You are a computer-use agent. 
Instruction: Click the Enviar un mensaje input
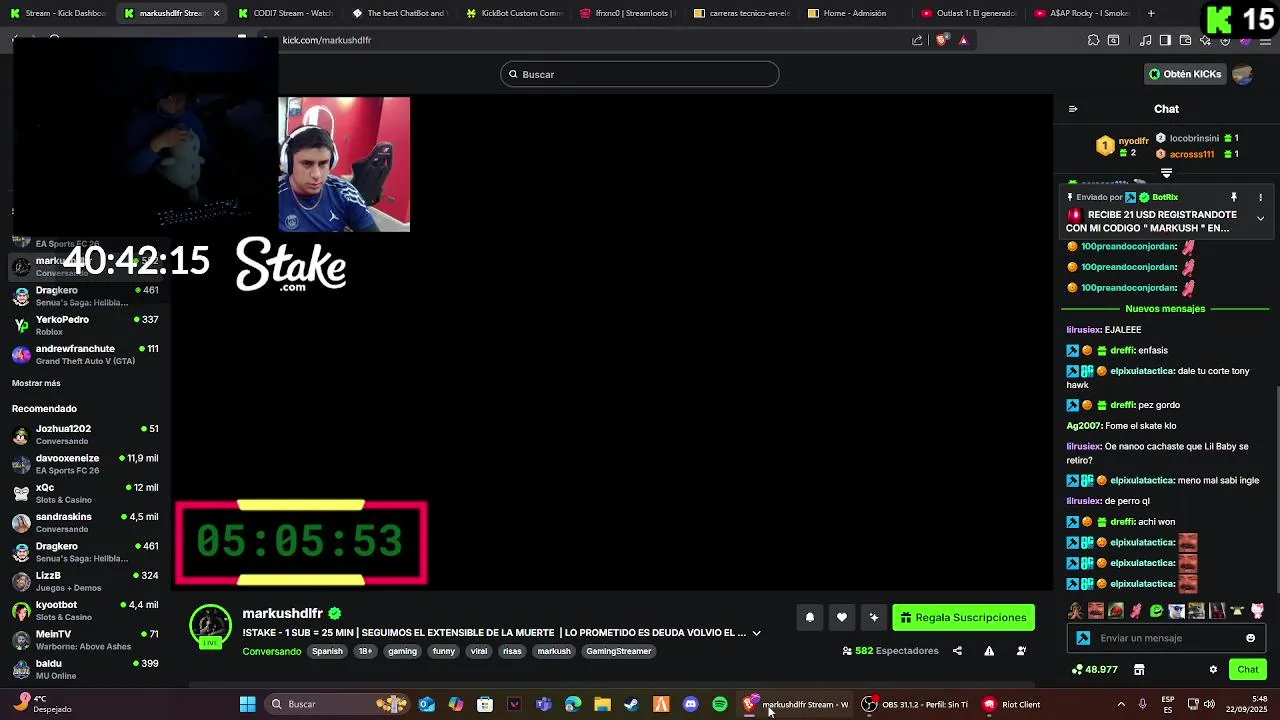click(1166, 638)
